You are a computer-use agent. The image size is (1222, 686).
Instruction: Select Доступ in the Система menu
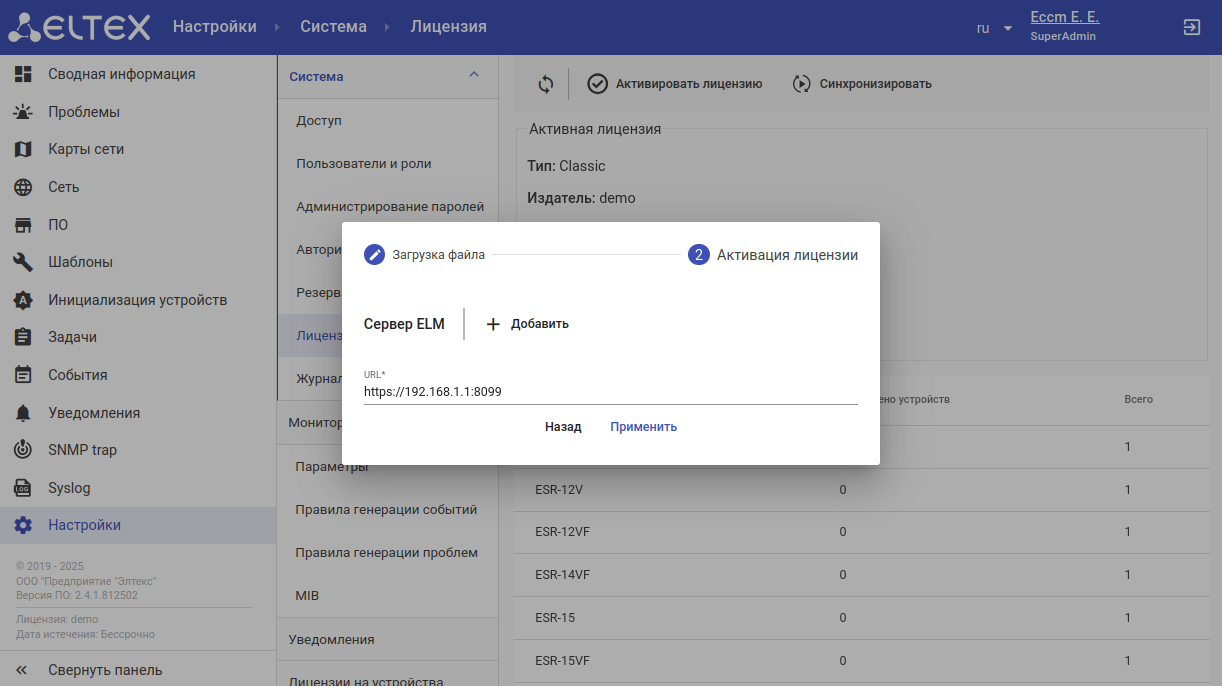319,120
